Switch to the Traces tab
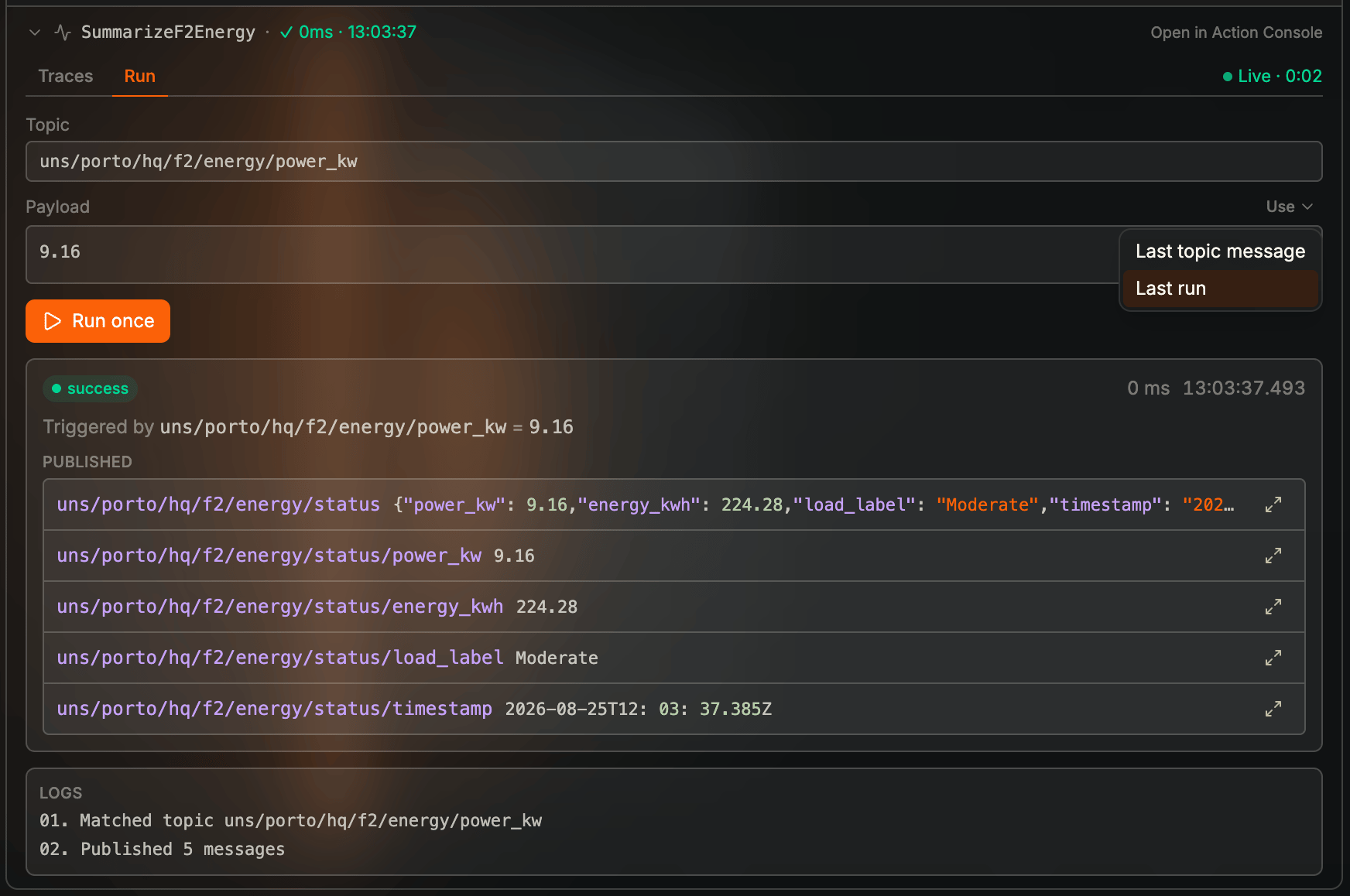 pos(66,76)
